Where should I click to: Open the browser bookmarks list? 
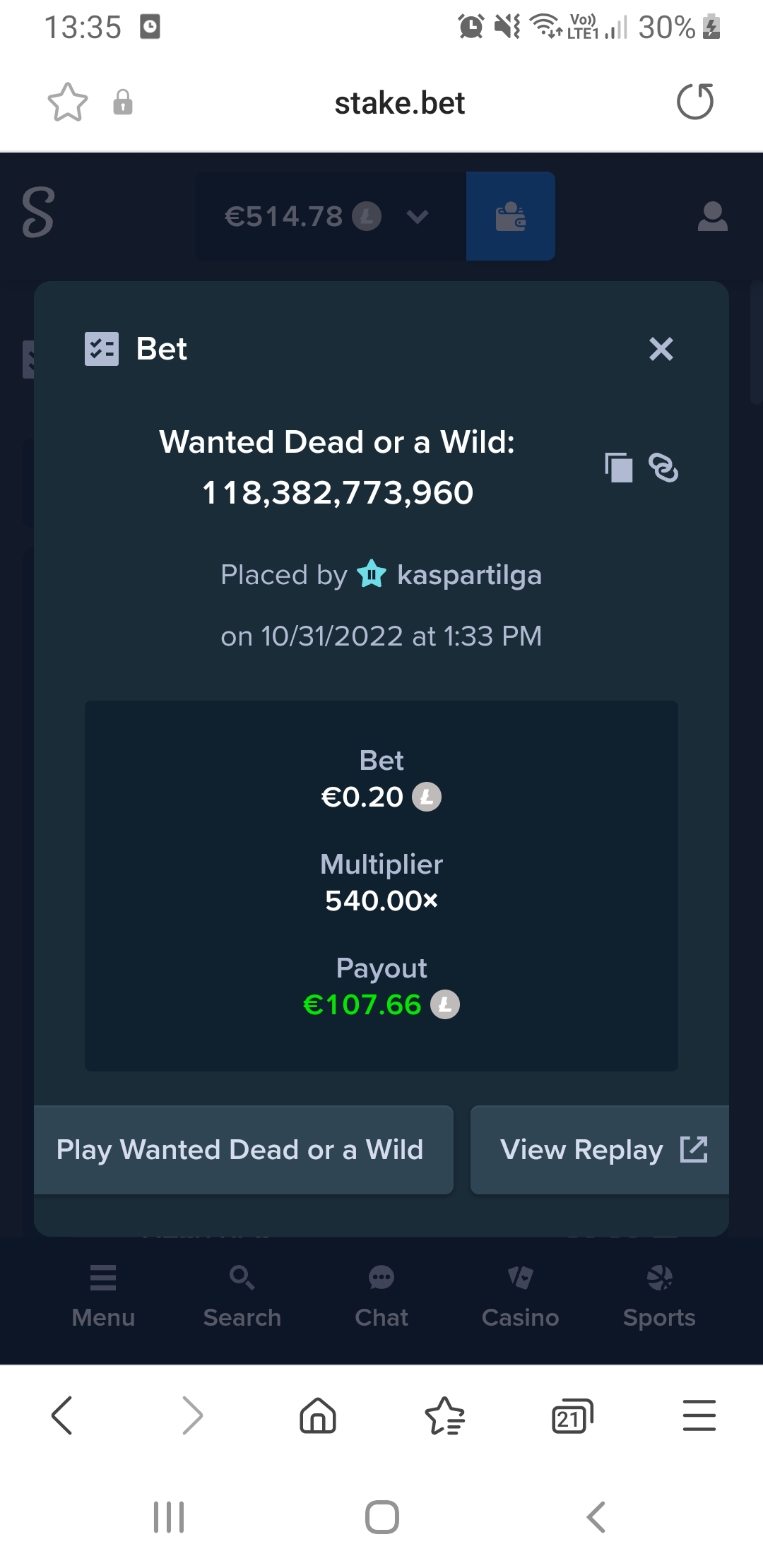click(x=445, y=1415)
